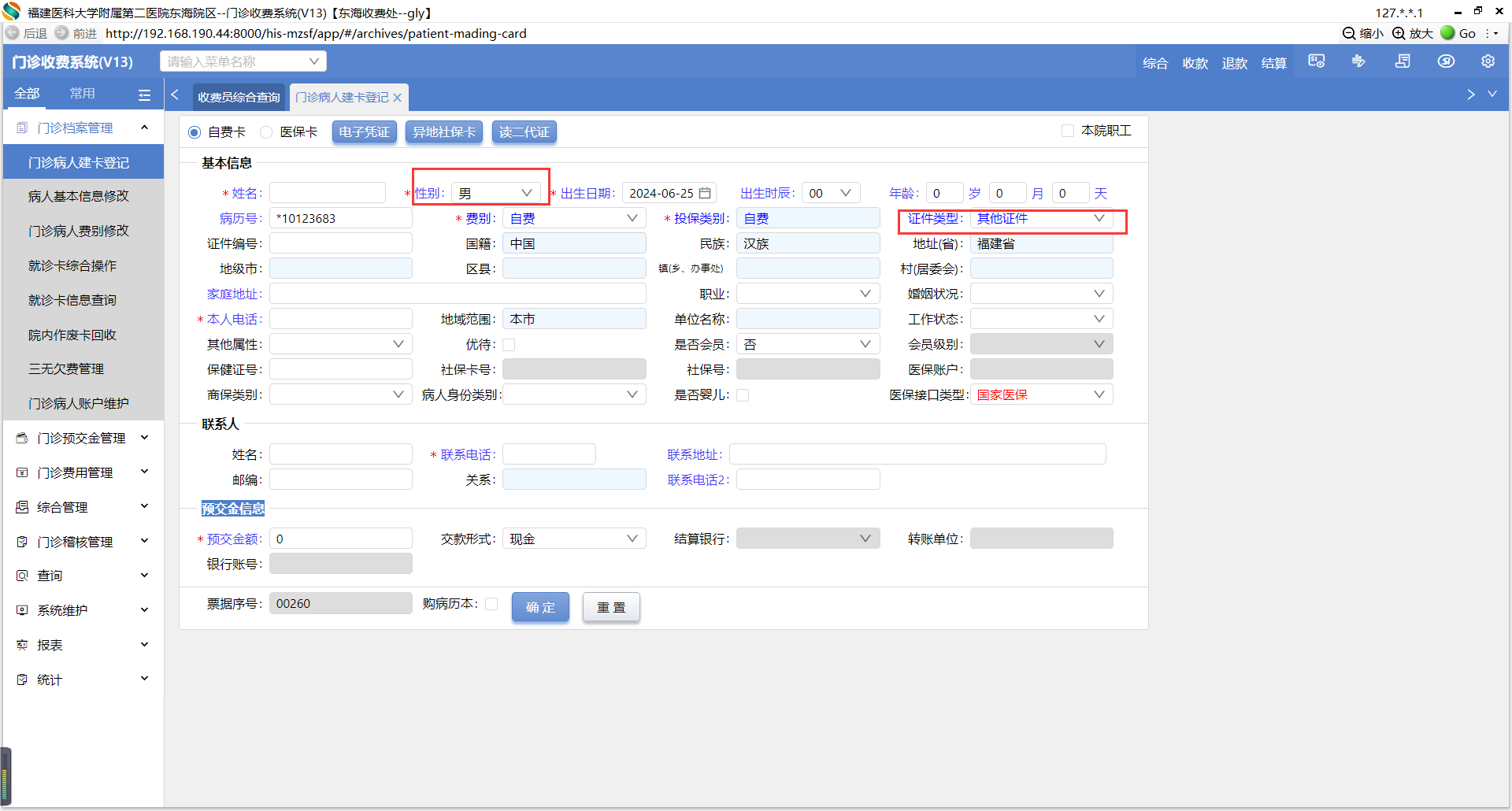The height and width of the screenshot is (811, 1512).
Task: Click the 异地社保卡 button
Action: tap(444, 132)
